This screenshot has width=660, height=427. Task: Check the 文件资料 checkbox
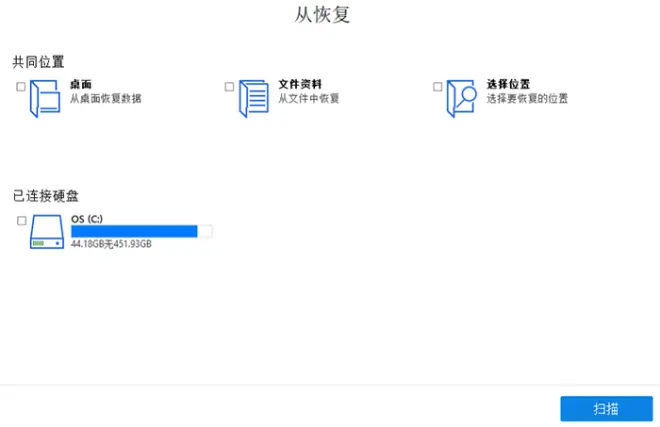[229, 87]
